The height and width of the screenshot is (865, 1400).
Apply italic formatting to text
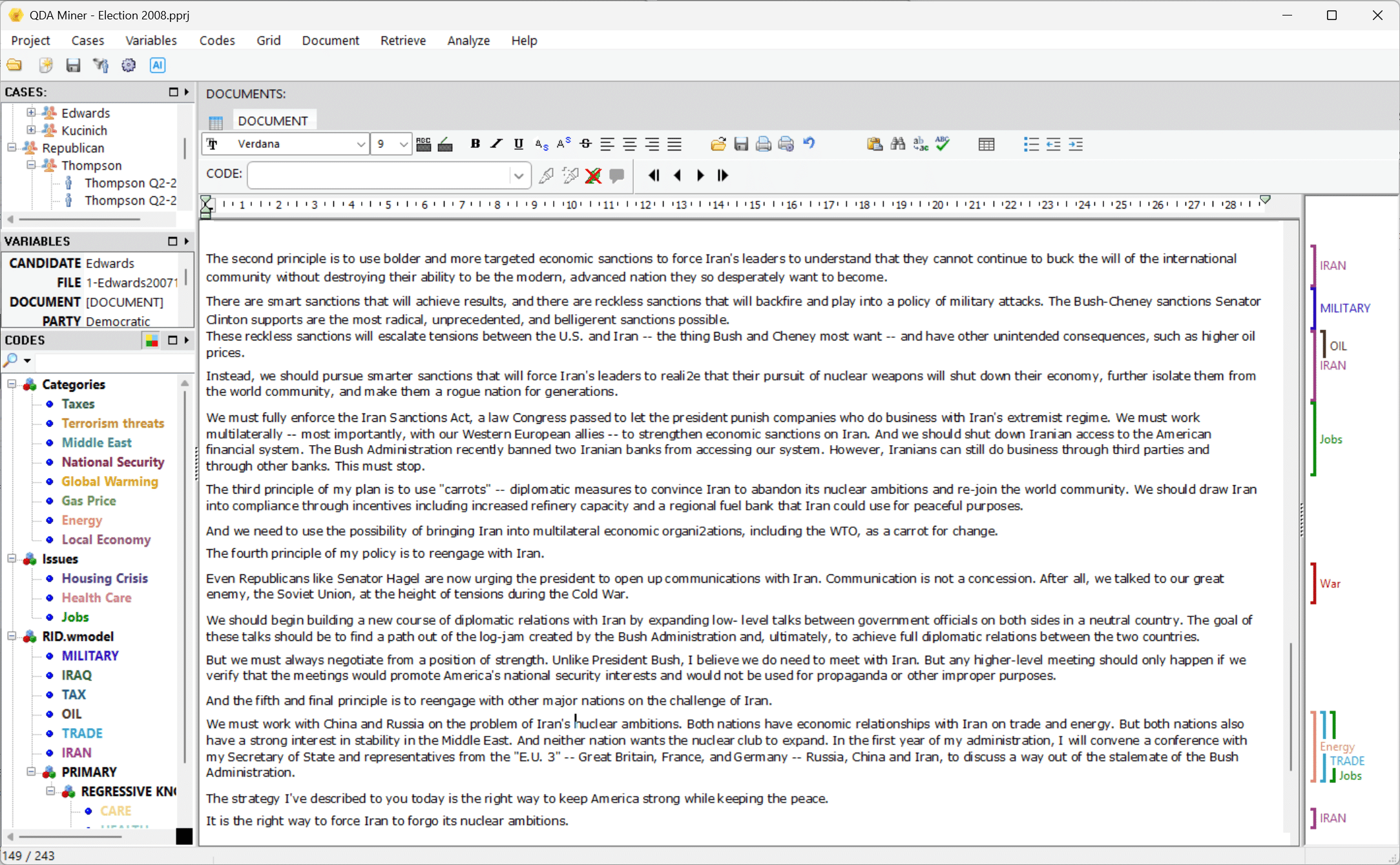point(496,144)
